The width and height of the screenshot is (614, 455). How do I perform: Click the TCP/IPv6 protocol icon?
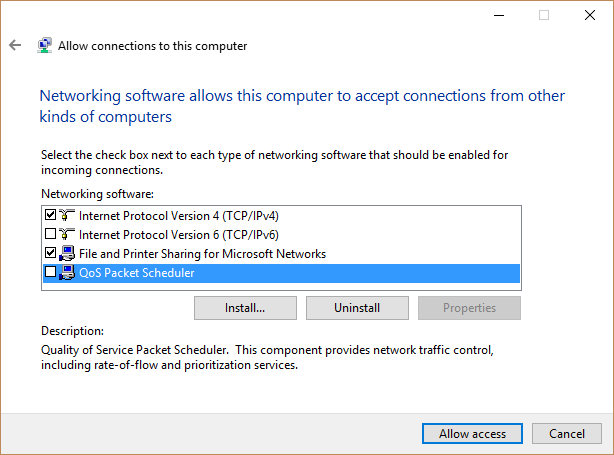click(67, 234)
